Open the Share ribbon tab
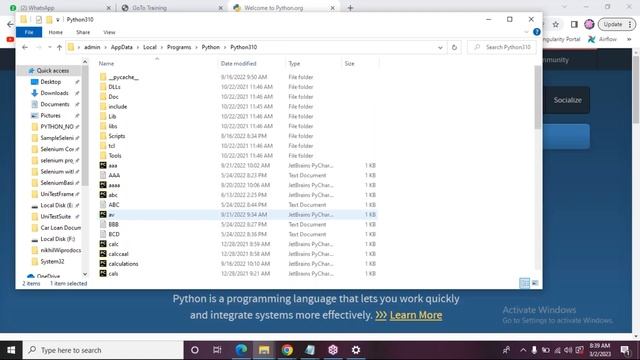This screenshot has width=640, height=360. [x=83, y=32]
